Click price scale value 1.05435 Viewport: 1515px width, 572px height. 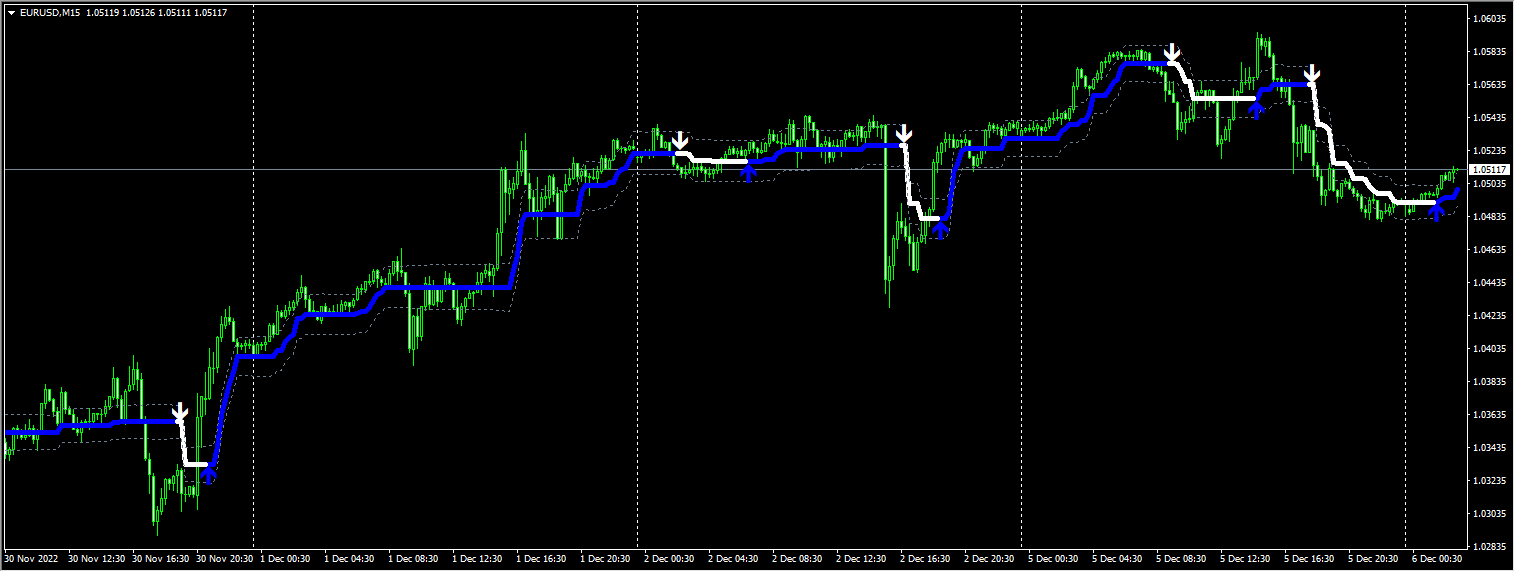pos(1489,118)
